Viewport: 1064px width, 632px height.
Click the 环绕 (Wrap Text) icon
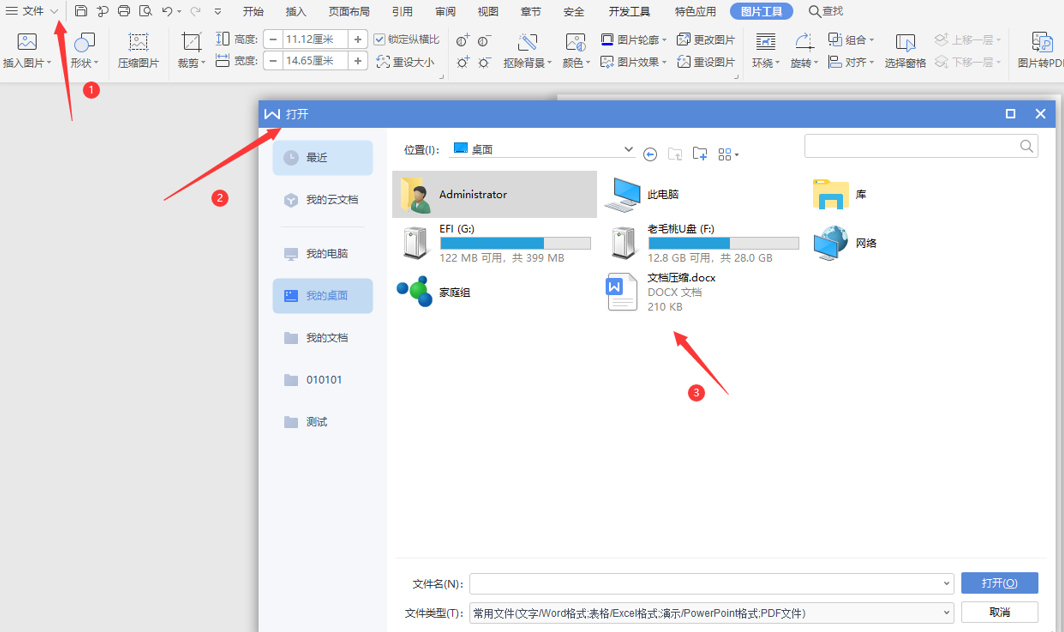coord(765,42)
